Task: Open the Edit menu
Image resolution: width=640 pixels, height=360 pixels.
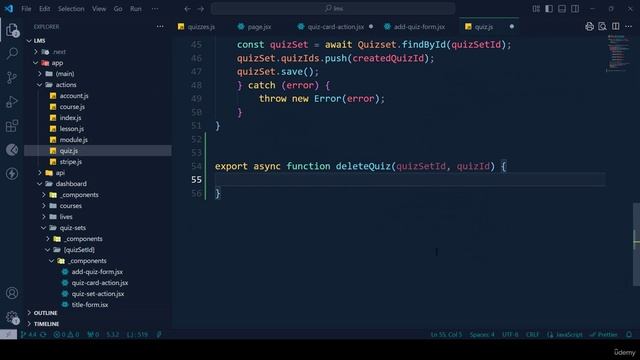Action: [x=44, y=9]
